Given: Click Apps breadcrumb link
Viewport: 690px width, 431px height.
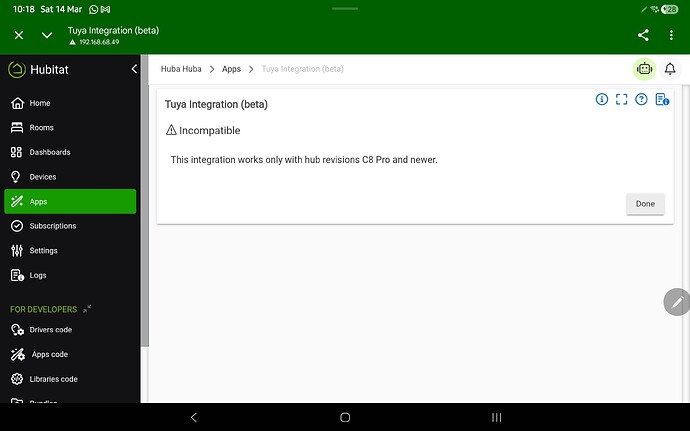Looking at the screenshot, I should pyautogui.click(x=231, y=69).
